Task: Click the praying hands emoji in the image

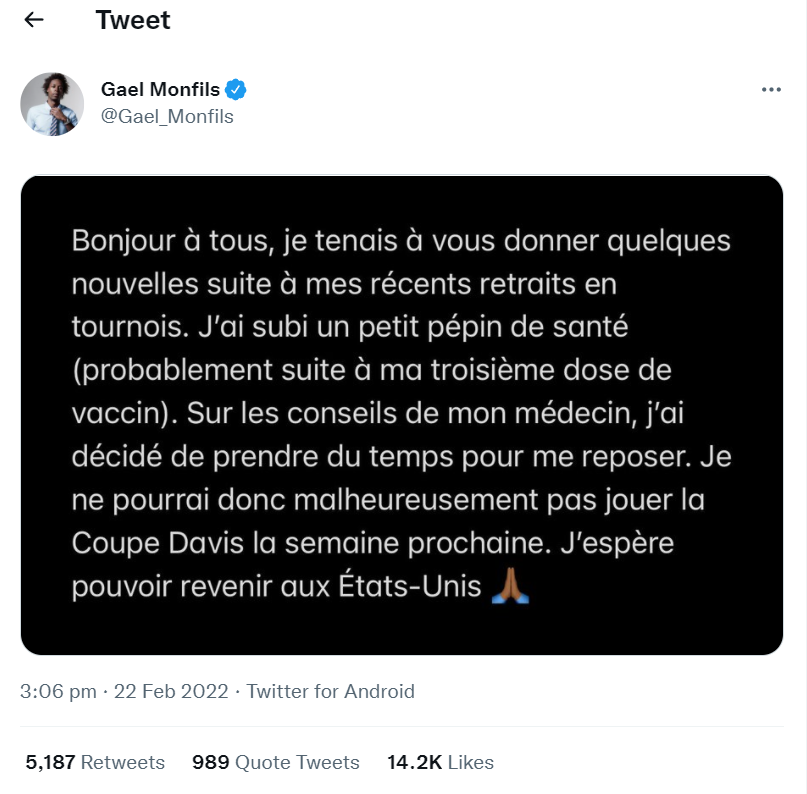Action: point(510,585)
